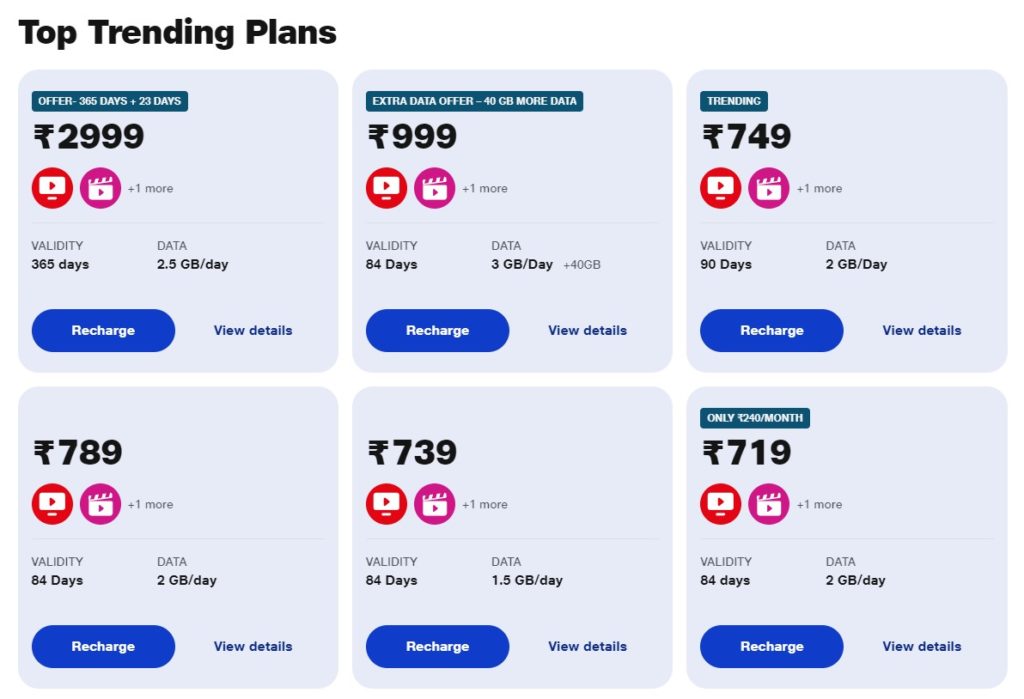Select the pink clapperboard icon on ₹749 plan

769,187
